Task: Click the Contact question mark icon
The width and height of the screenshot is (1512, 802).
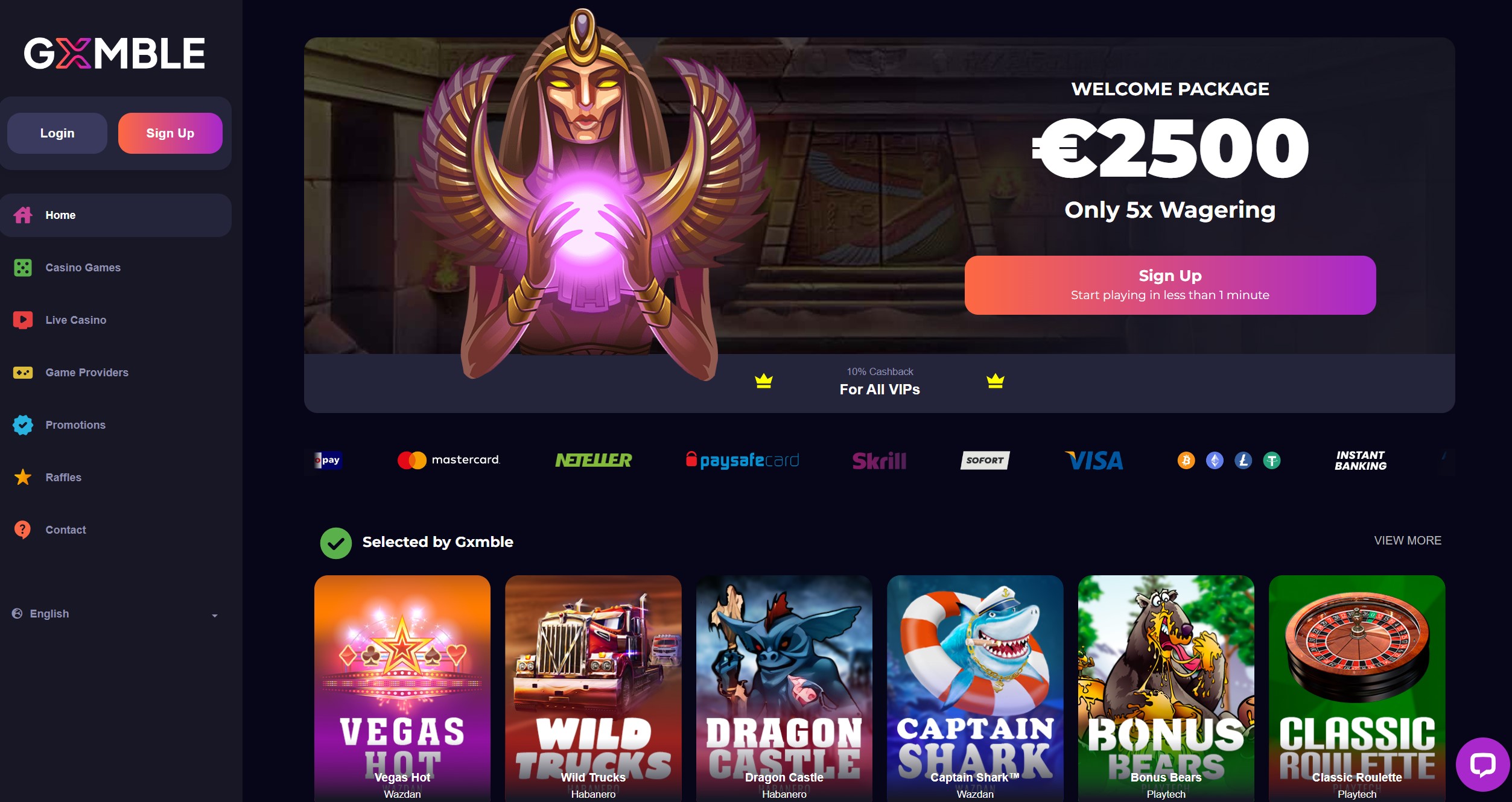Action: [22, 529]
